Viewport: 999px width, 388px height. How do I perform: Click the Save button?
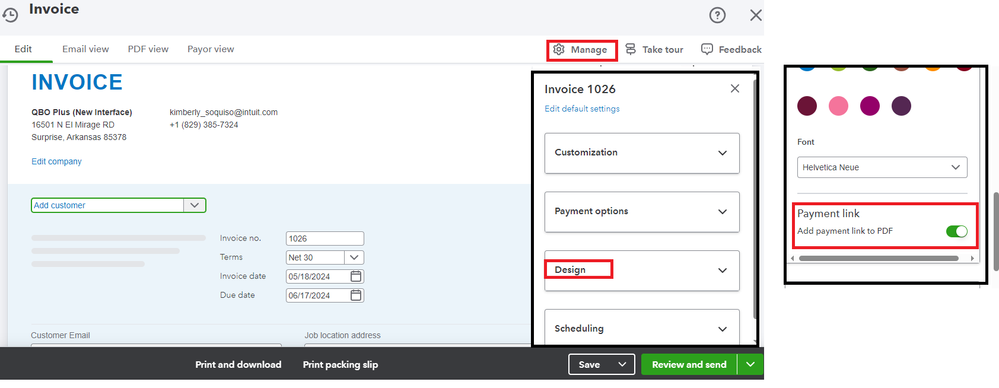click(589, 364)
